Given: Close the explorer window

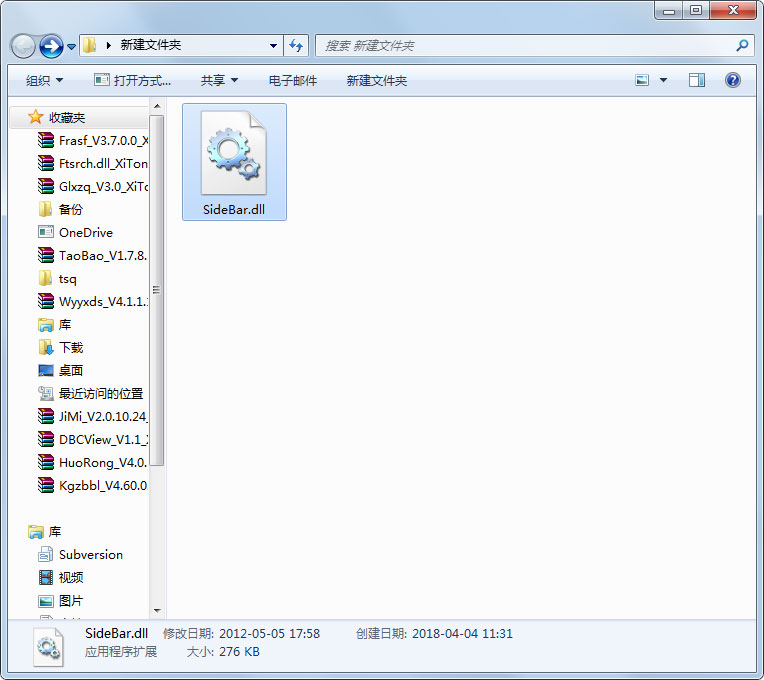Looking at the screenshot, I should tap(733, 11).
